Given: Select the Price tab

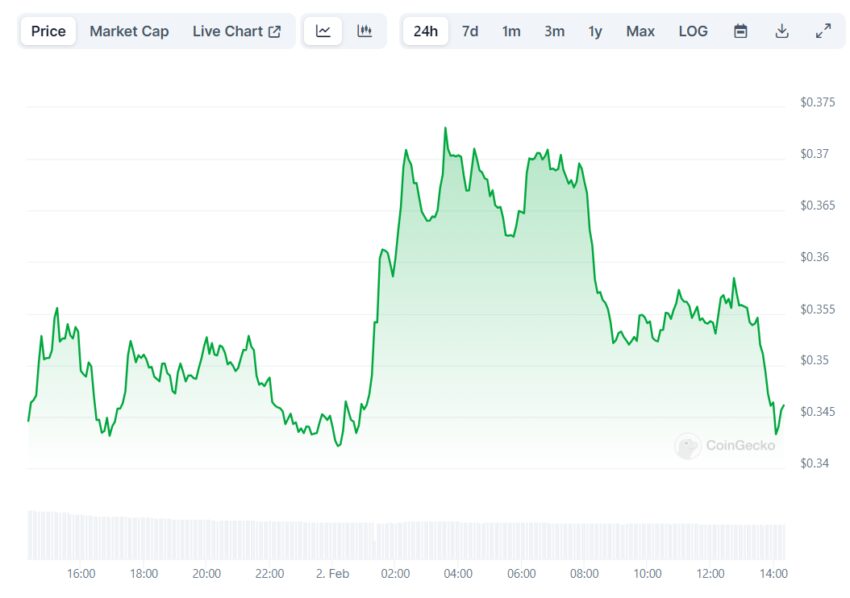Looking at the screenshot, I should click(x=48, y=31).
